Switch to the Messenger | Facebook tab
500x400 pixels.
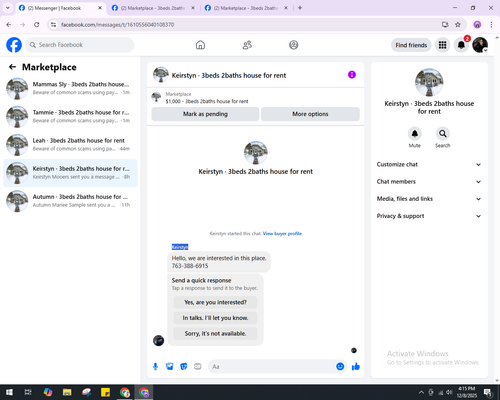[x=60, y=8]
